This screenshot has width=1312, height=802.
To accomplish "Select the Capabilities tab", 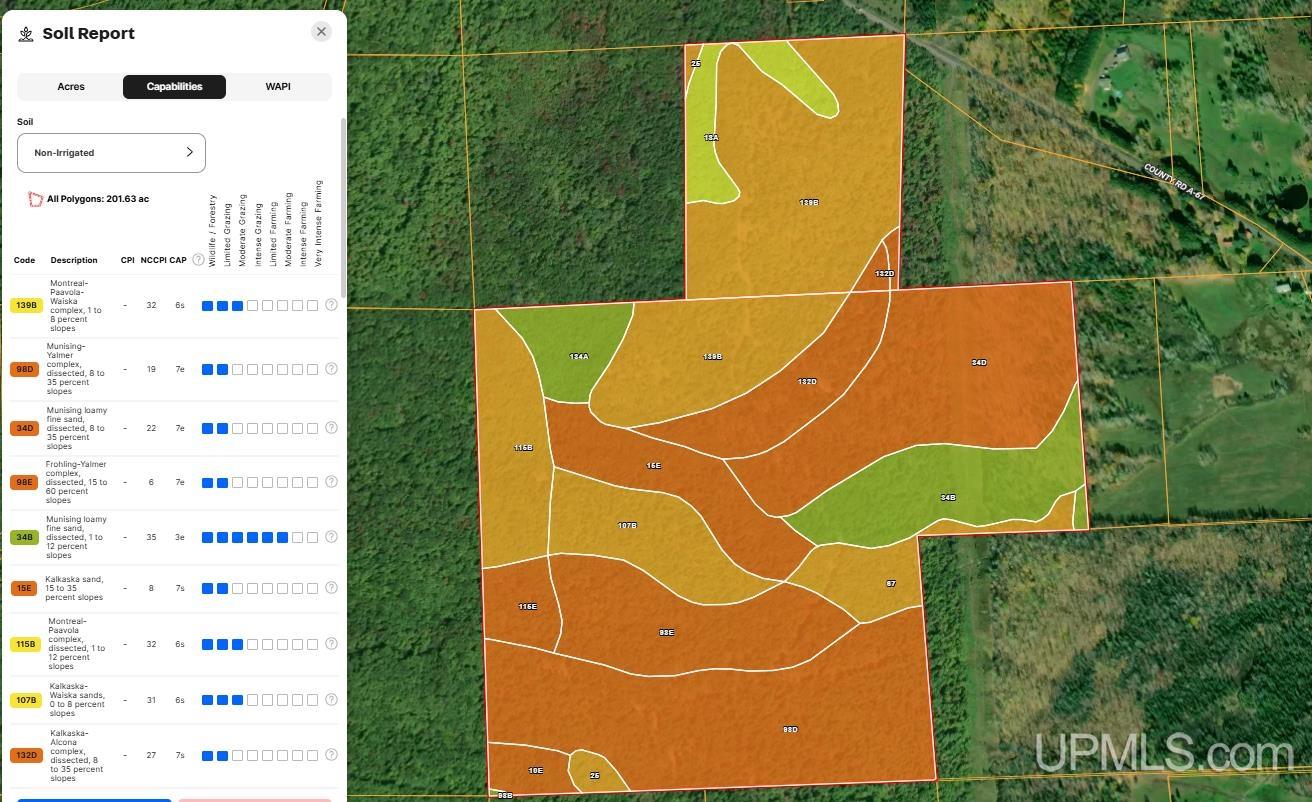I will [x=174, y=87].
